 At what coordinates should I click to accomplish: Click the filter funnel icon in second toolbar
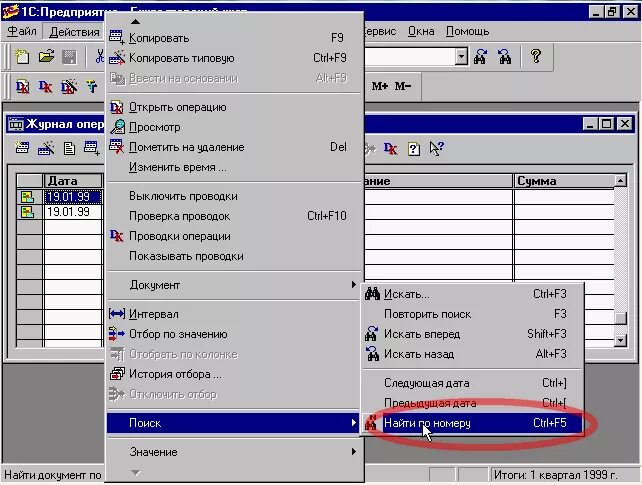pyautogui.click(x=91, y=86)
